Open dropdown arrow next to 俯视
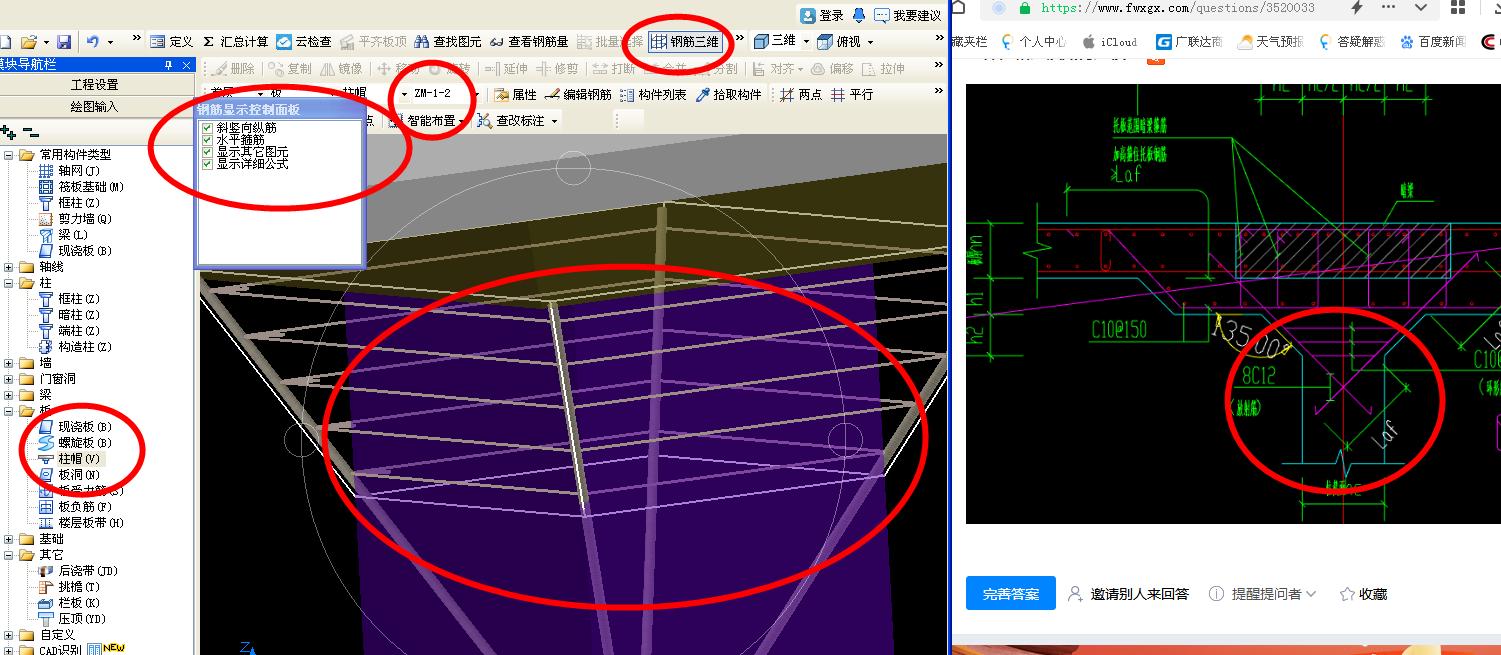This screenshot has width=1501, height=655. tap(870, 42)
